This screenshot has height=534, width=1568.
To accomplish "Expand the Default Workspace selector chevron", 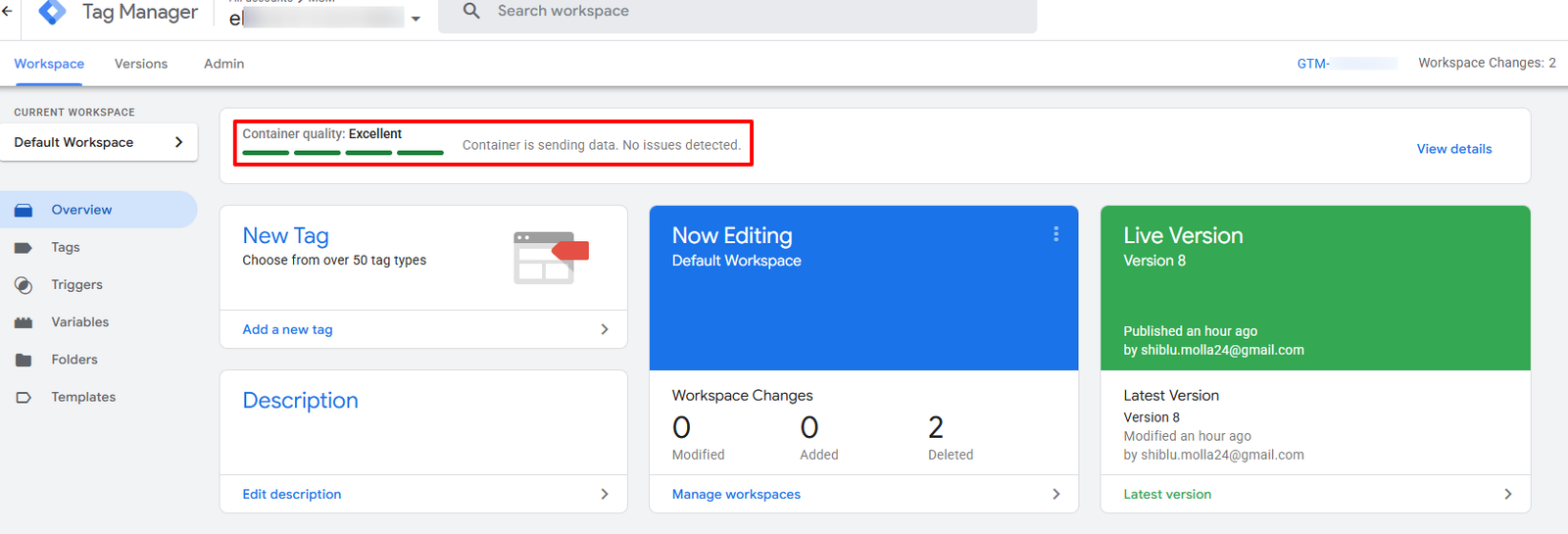I will pyautogui.click(x=178, y=142).
